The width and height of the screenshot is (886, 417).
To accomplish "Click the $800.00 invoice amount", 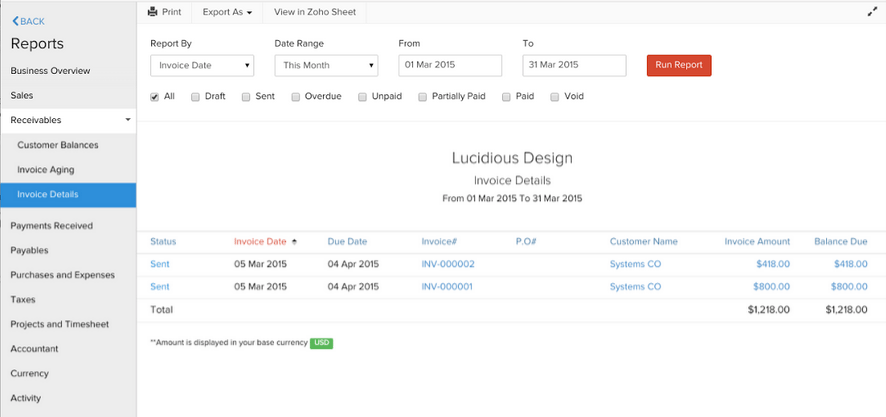I will 772,287.
